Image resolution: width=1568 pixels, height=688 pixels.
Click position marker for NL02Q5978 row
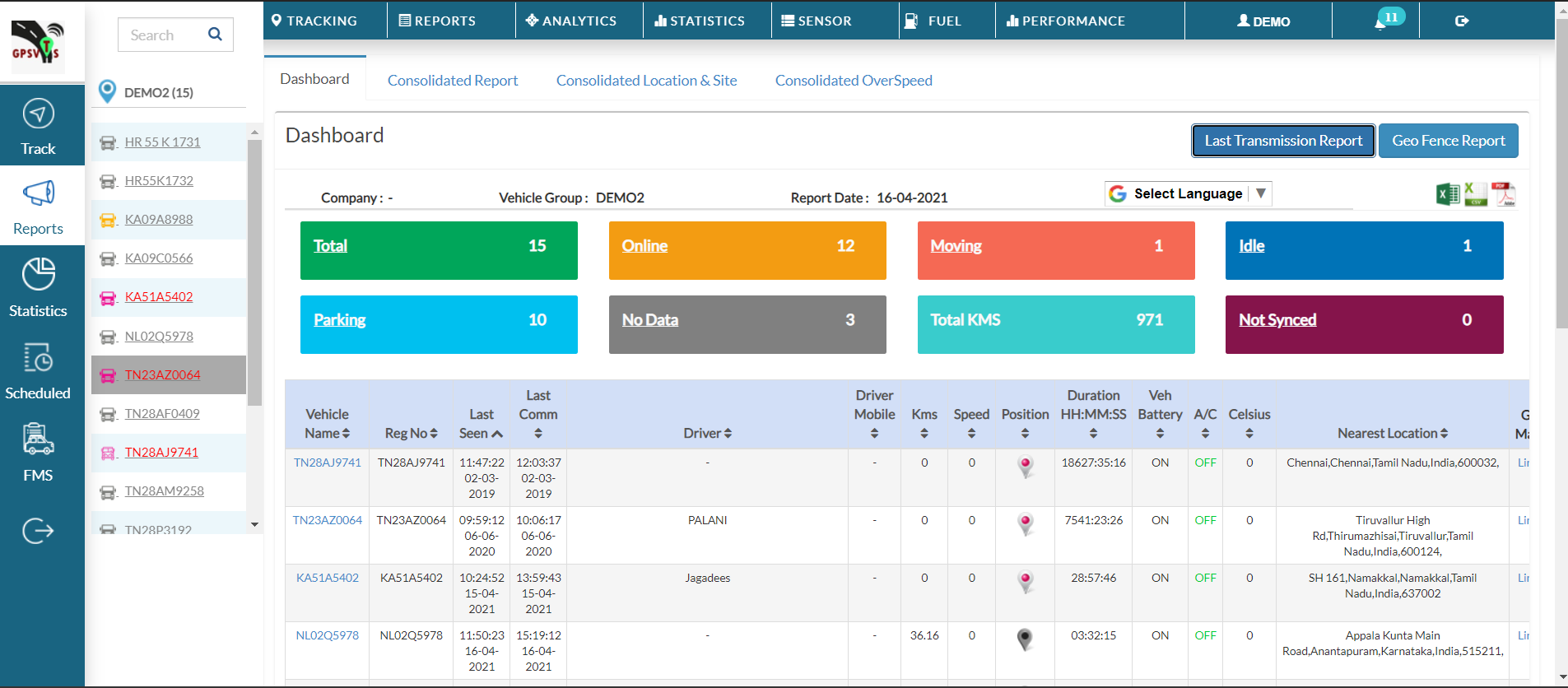click(1026, 639)
